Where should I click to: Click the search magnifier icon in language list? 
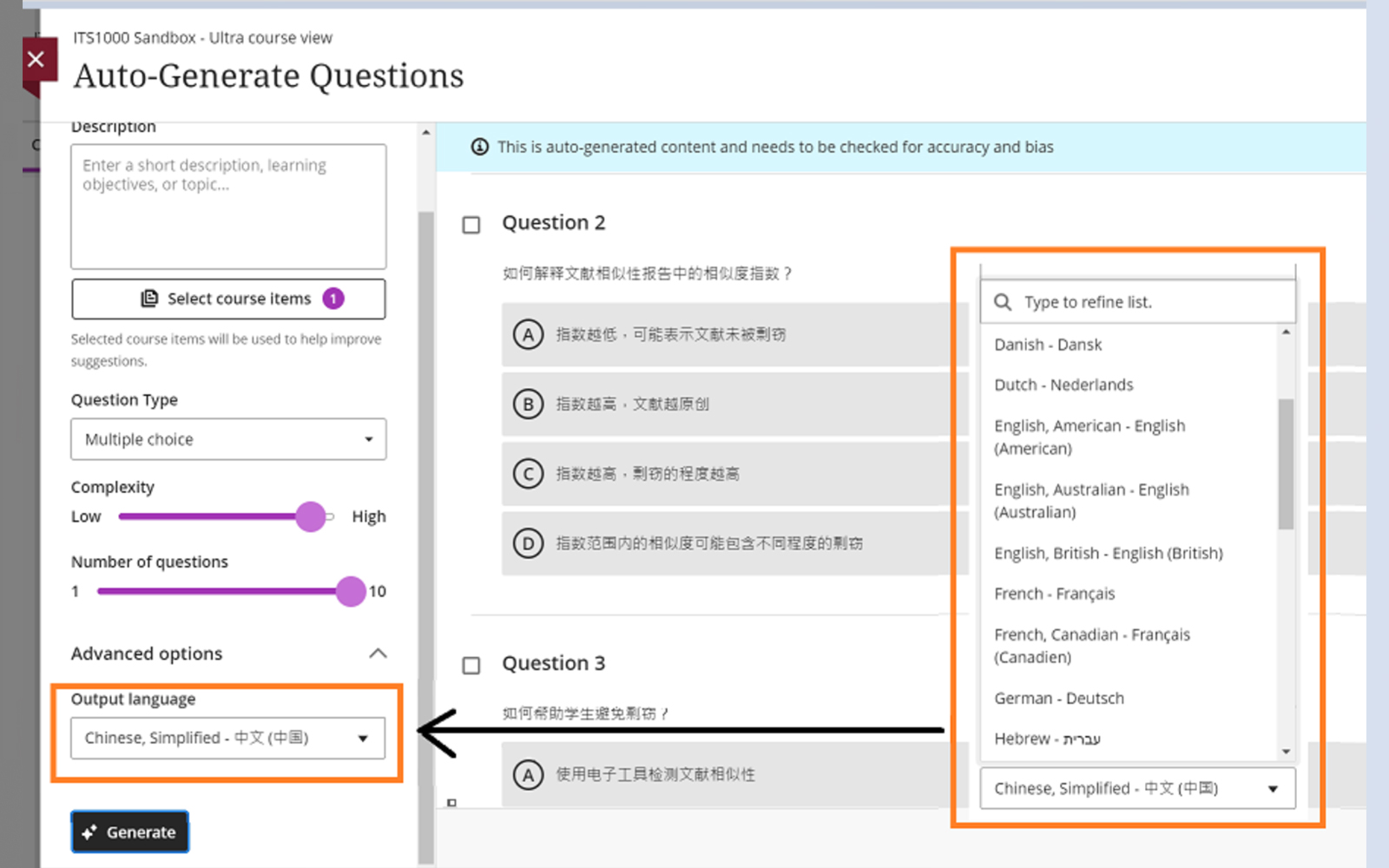[x=1003, y=302]
